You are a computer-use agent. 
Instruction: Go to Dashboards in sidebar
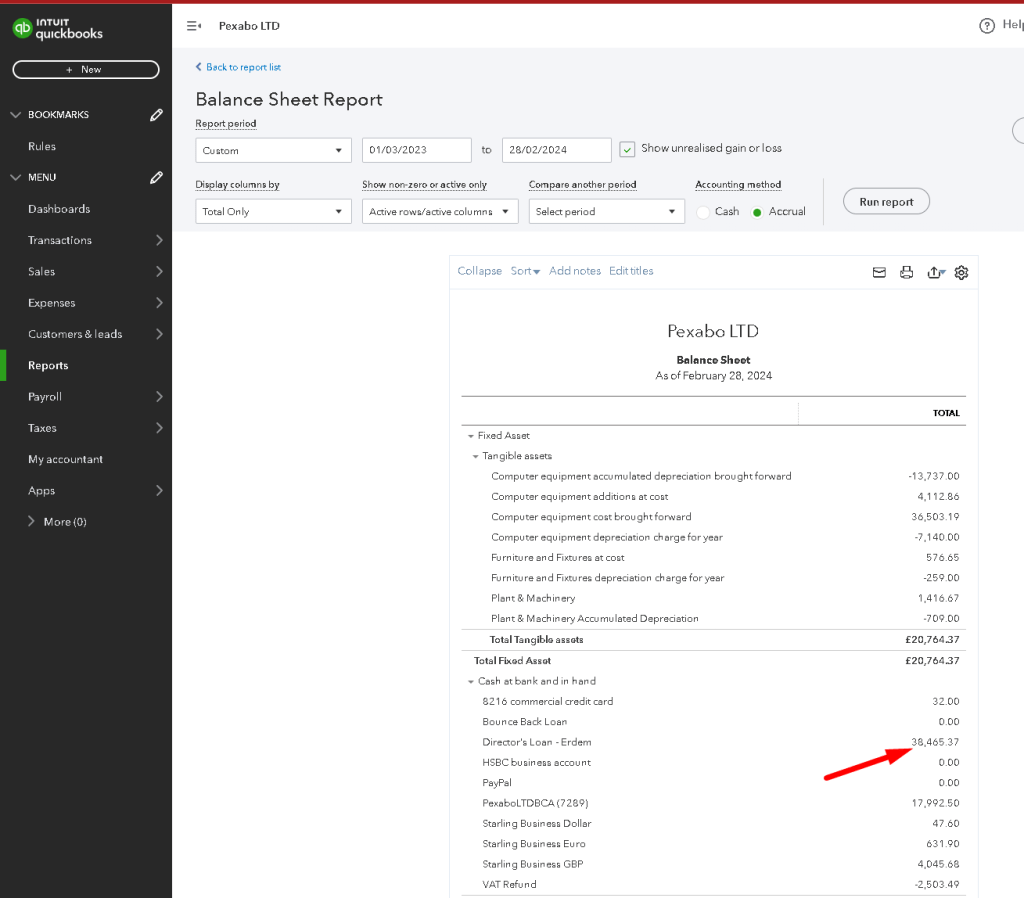point(59,209)
